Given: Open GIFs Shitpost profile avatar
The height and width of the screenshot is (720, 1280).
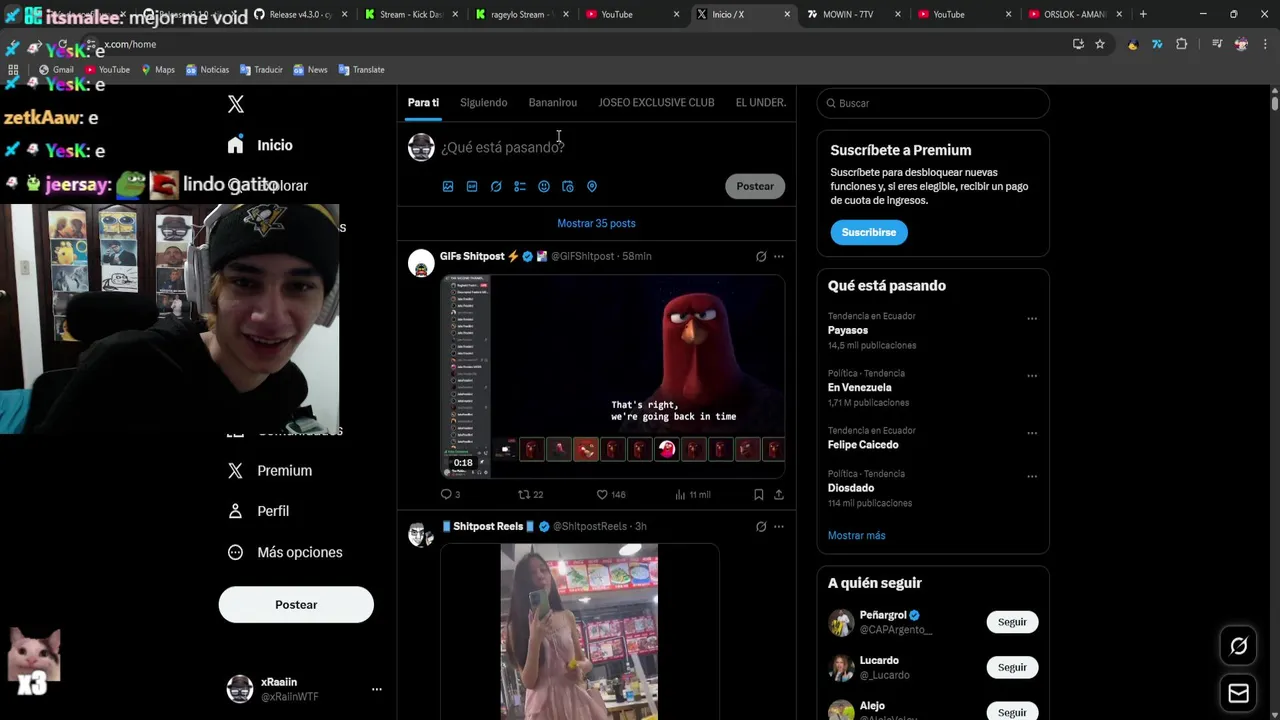Looking at the screenshot, I should [x=421, y=263].
